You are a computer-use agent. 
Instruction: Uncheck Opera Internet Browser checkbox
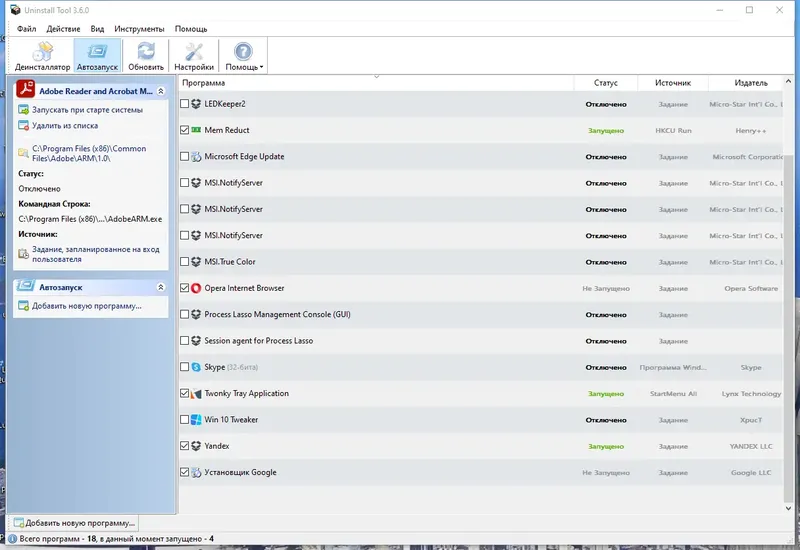(x=185, y=288)
